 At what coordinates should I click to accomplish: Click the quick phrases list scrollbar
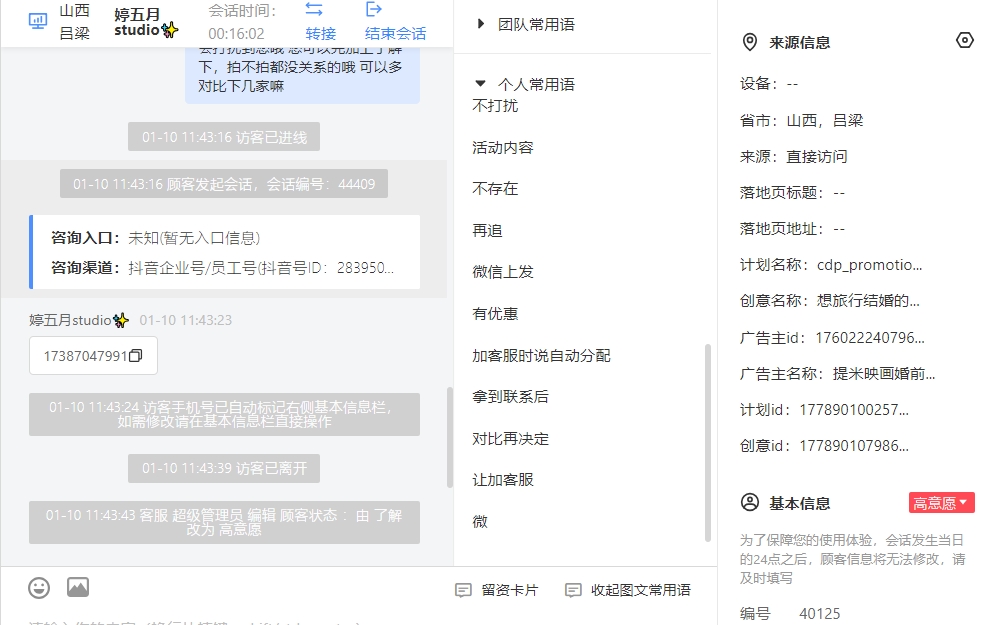[x=708, y=443]
